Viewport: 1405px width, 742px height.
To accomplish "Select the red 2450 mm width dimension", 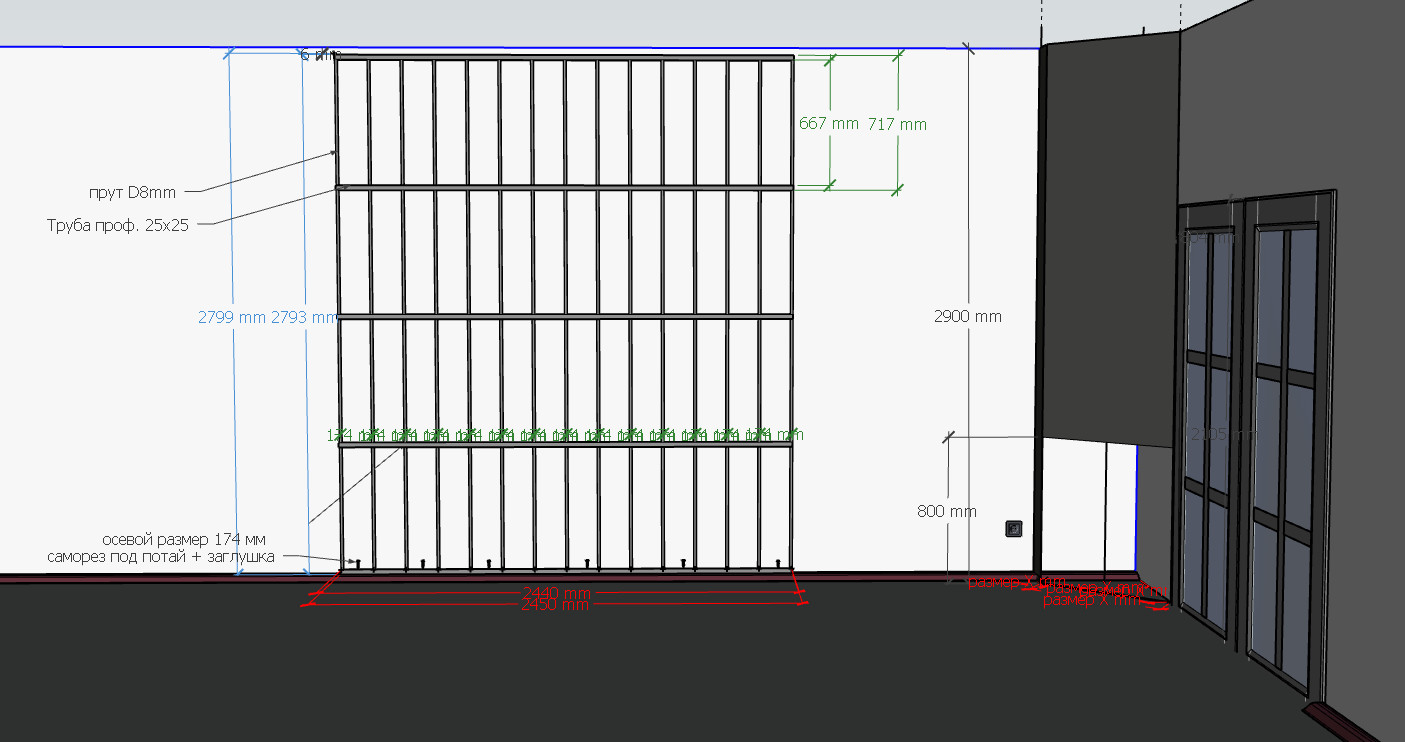I will pos(555,605).
